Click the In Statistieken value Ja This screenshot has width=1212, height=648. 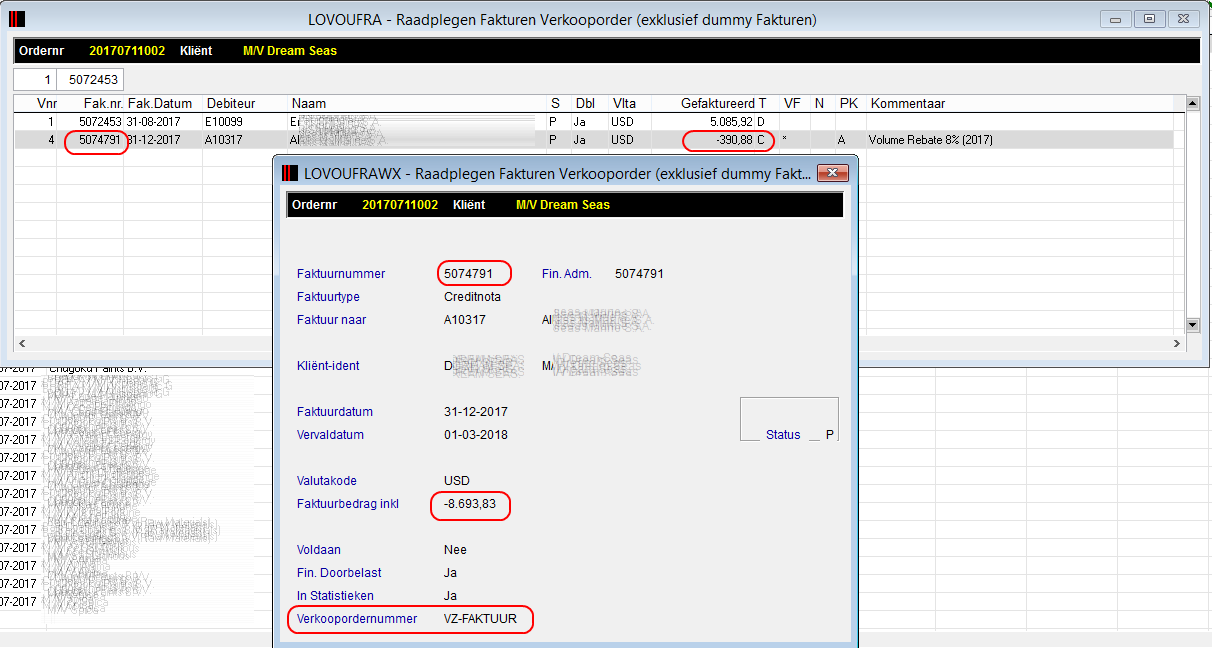coord(451,596)
